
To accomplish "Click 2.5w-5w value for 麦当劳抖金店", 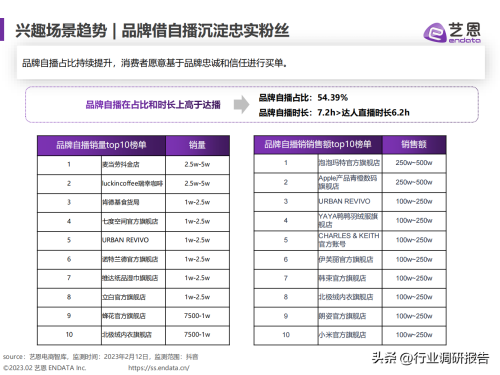I will (x=197, y=164).
